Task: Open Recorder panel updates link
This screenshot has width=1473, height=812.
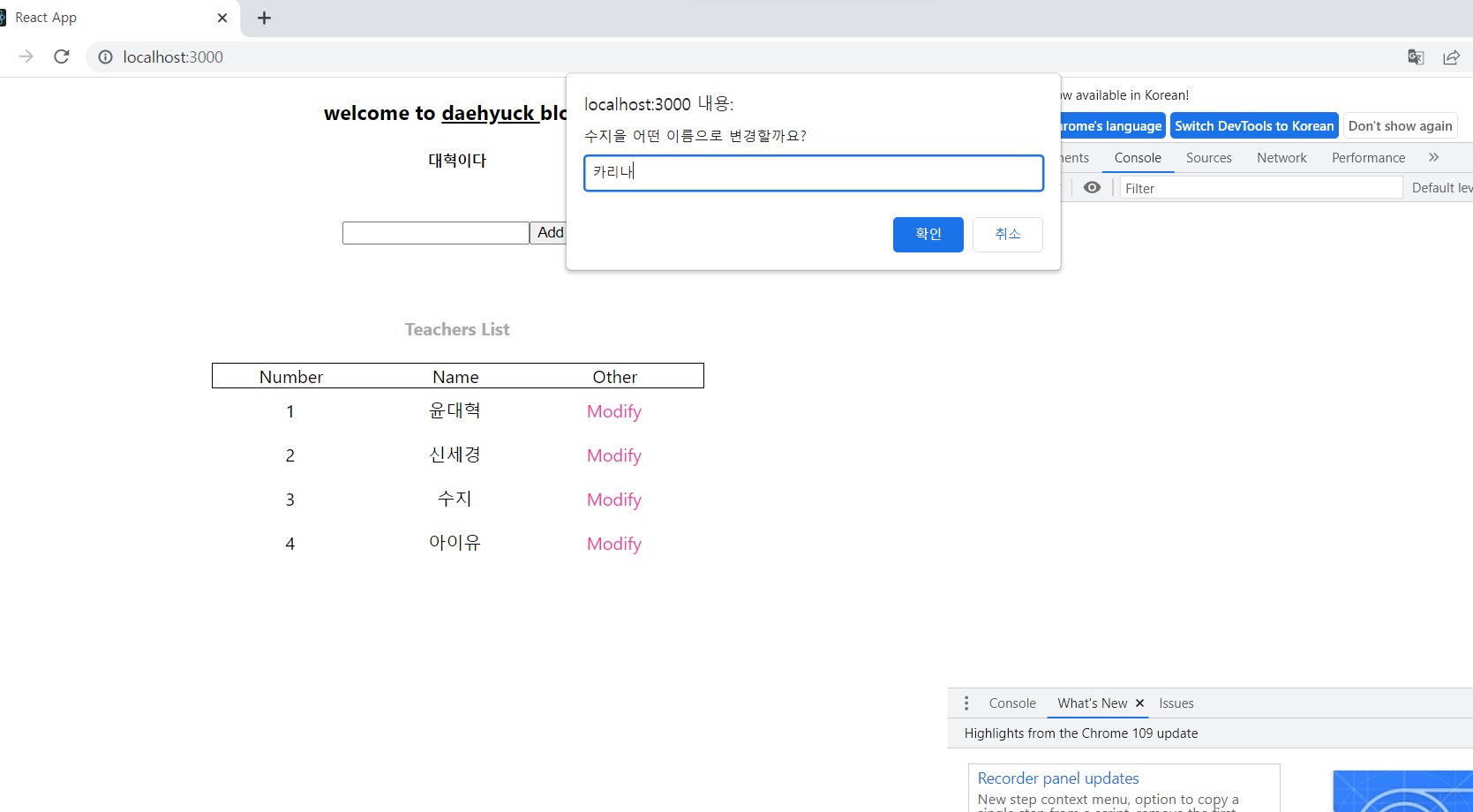Action: pos(1058,778)
